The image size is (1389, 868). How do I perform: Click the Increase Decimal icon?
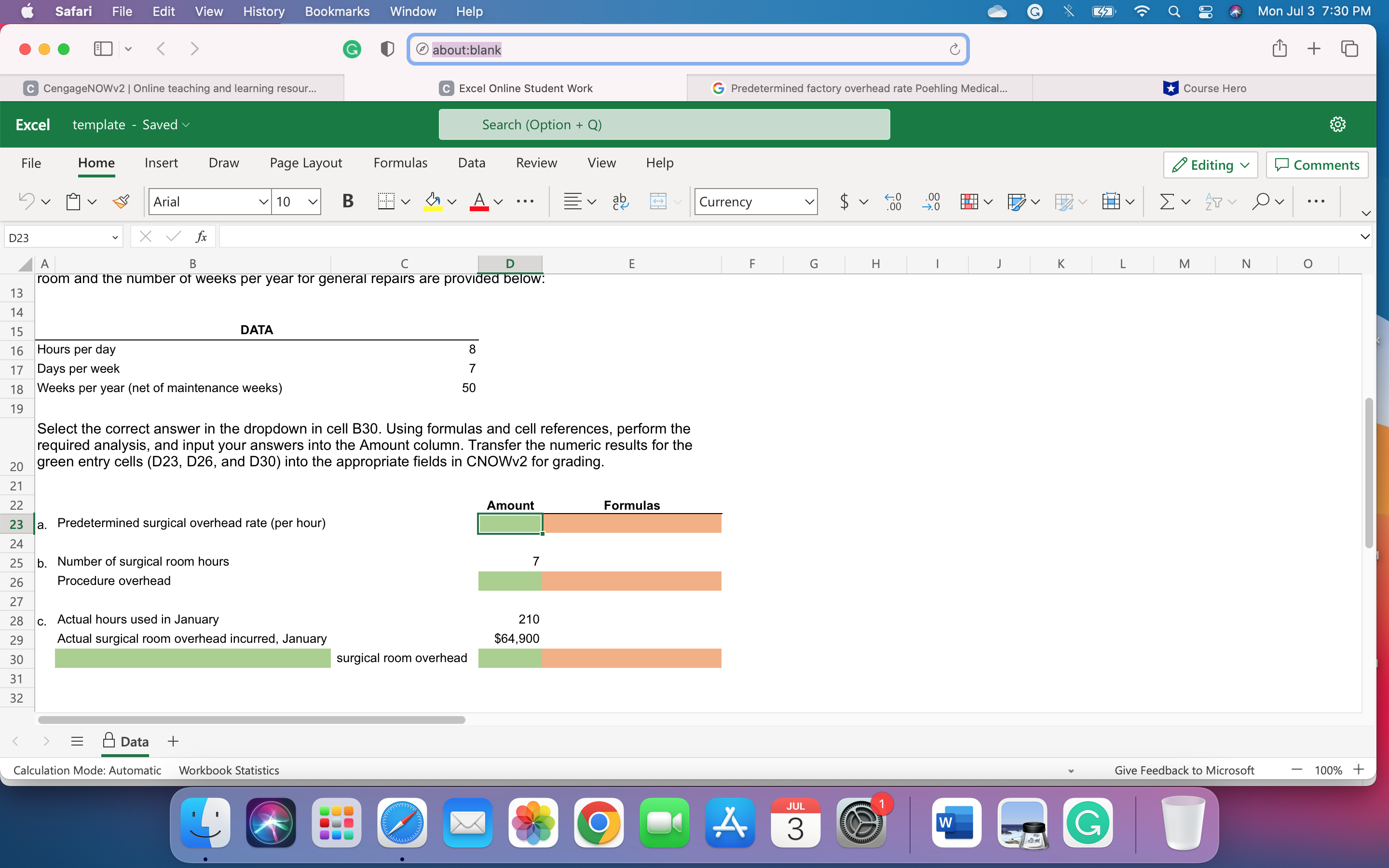893,202
